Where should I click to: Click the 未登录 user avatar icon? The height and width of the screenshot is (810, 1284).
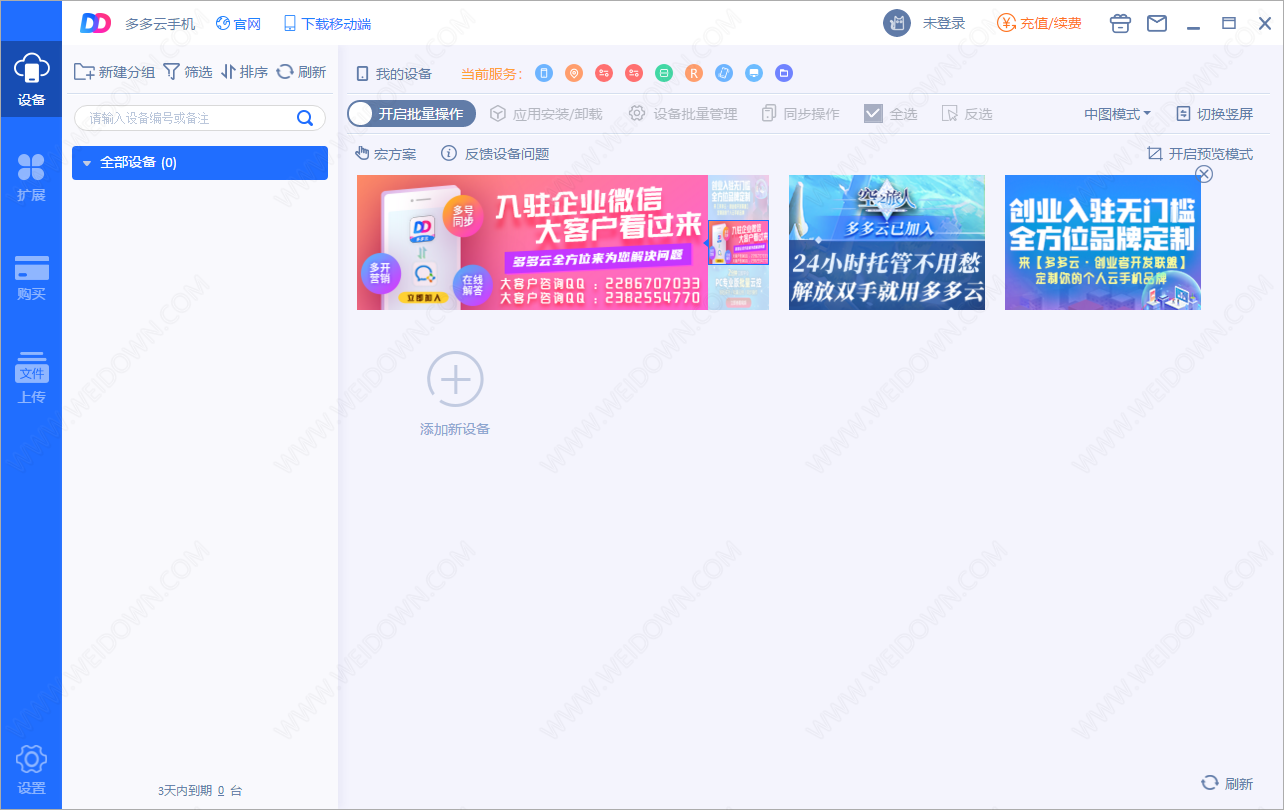(897, 23)
